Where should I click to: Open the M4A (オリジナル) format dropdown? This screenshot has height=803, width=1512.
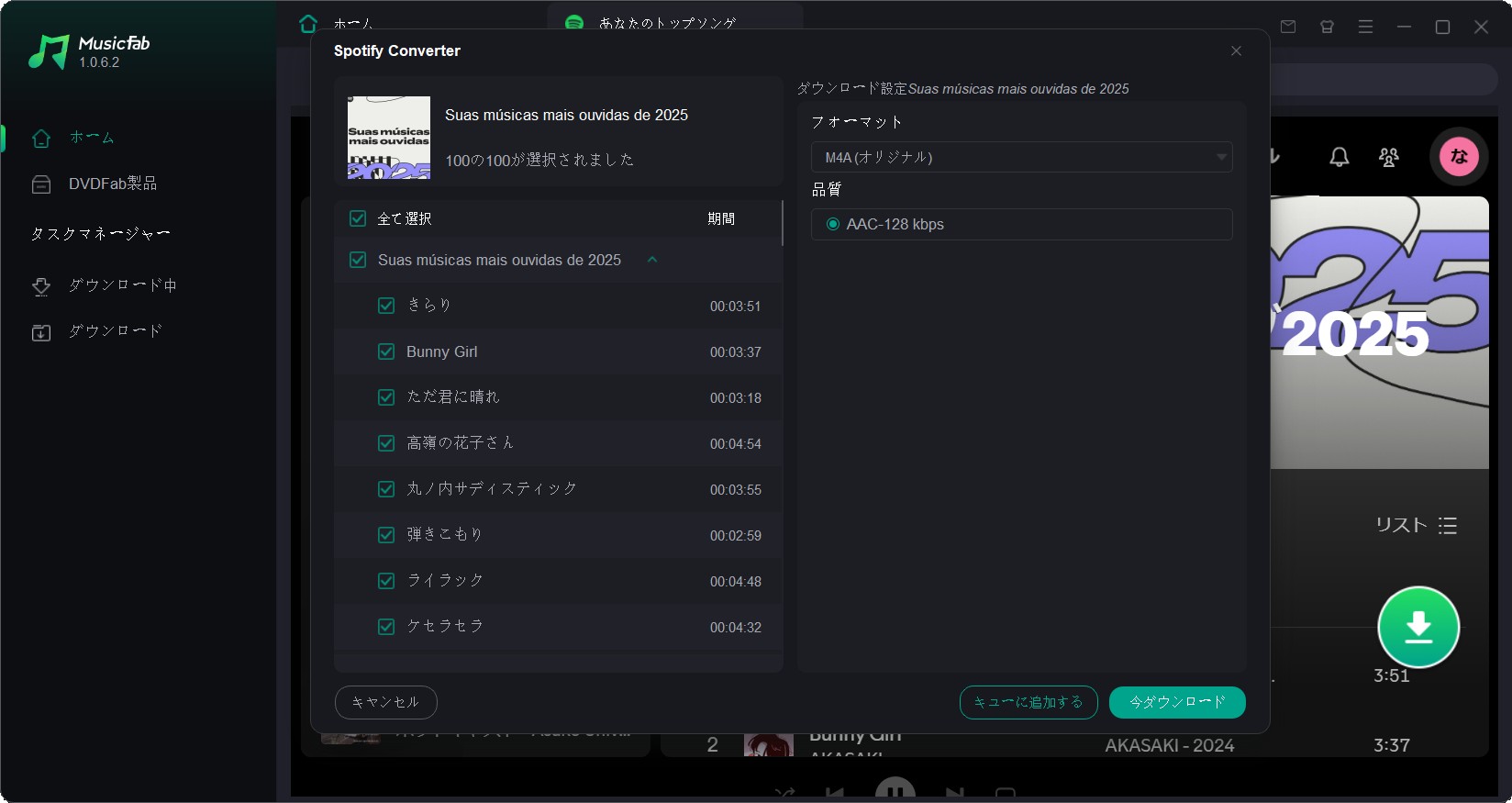pyautogui.click(x=1021, y=157)
